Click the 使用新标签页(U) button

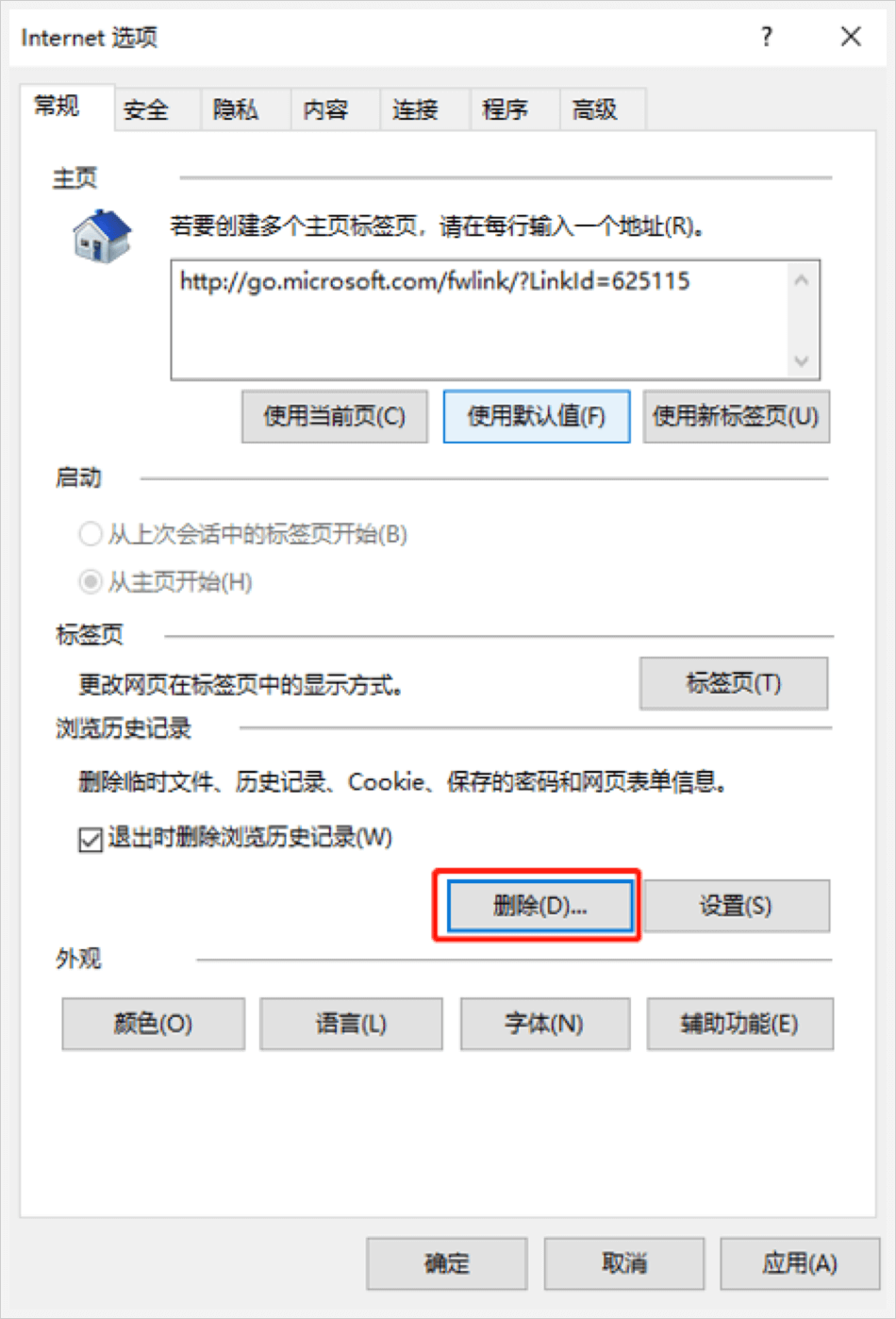click(x=737, y=416)
